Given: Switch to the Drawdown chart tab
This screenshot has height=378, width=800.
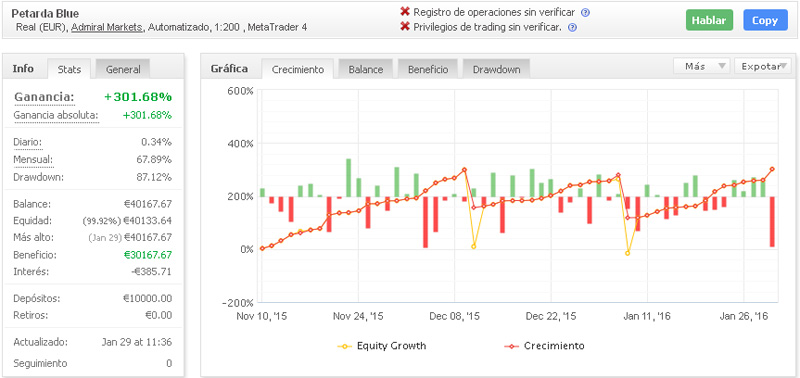Looking at the screenshot, I should [x=496, y=69].
